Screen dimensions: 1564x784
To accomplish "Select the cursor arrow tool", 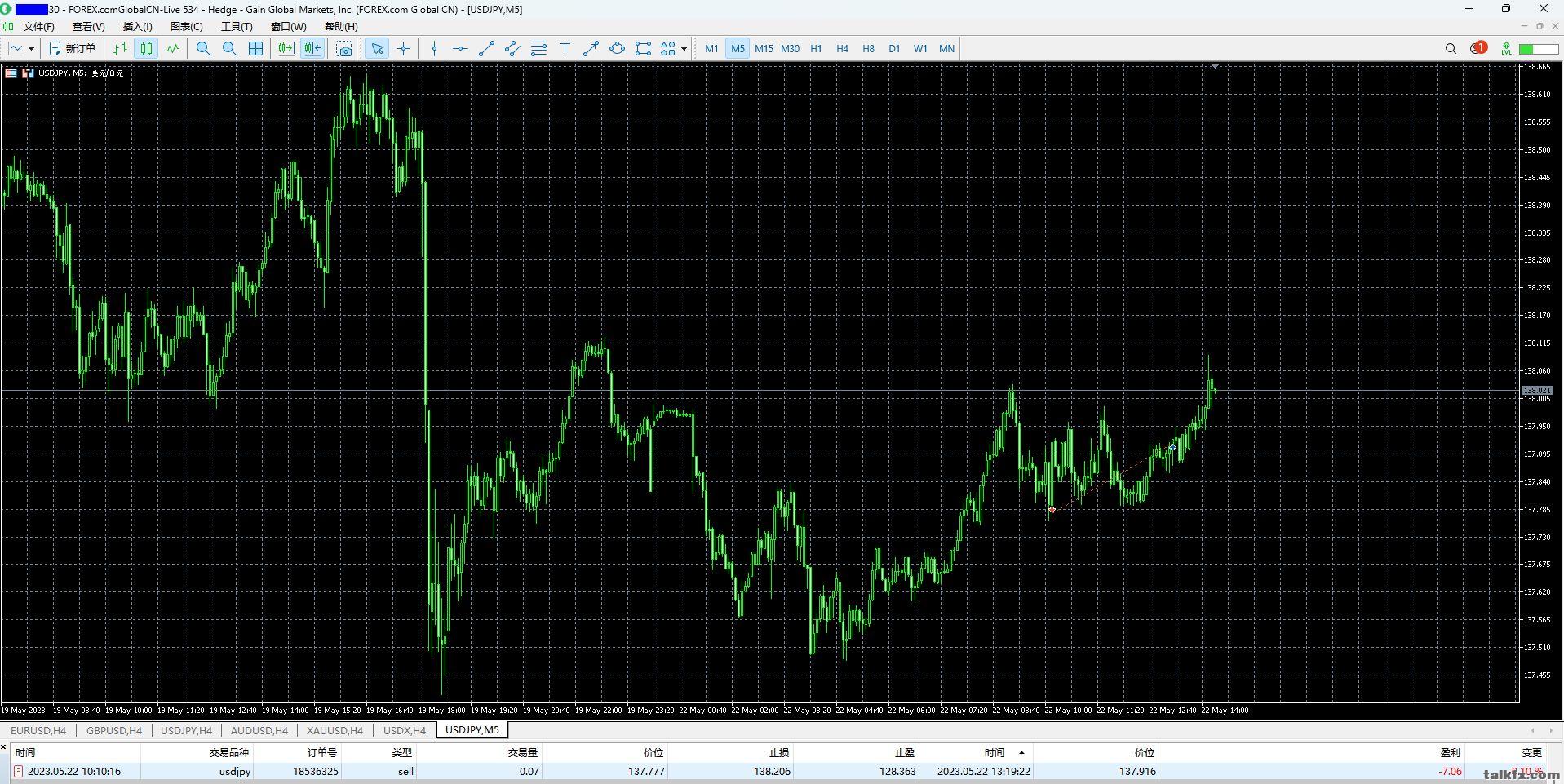I will coord(377,49).
